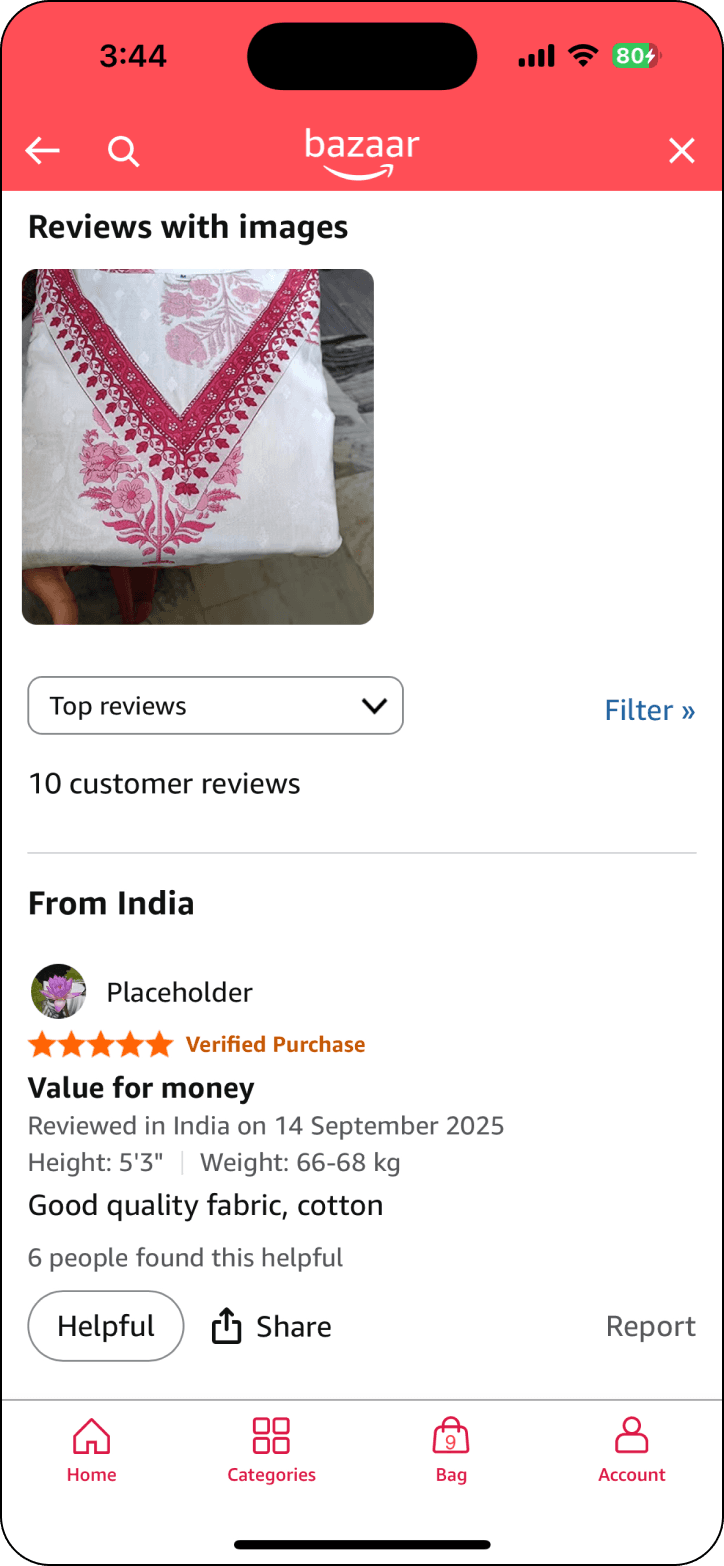The height and width of the screenshot is (1566, 724).
Task: Open the Bag with 9 items
Action: [451, 1436]
